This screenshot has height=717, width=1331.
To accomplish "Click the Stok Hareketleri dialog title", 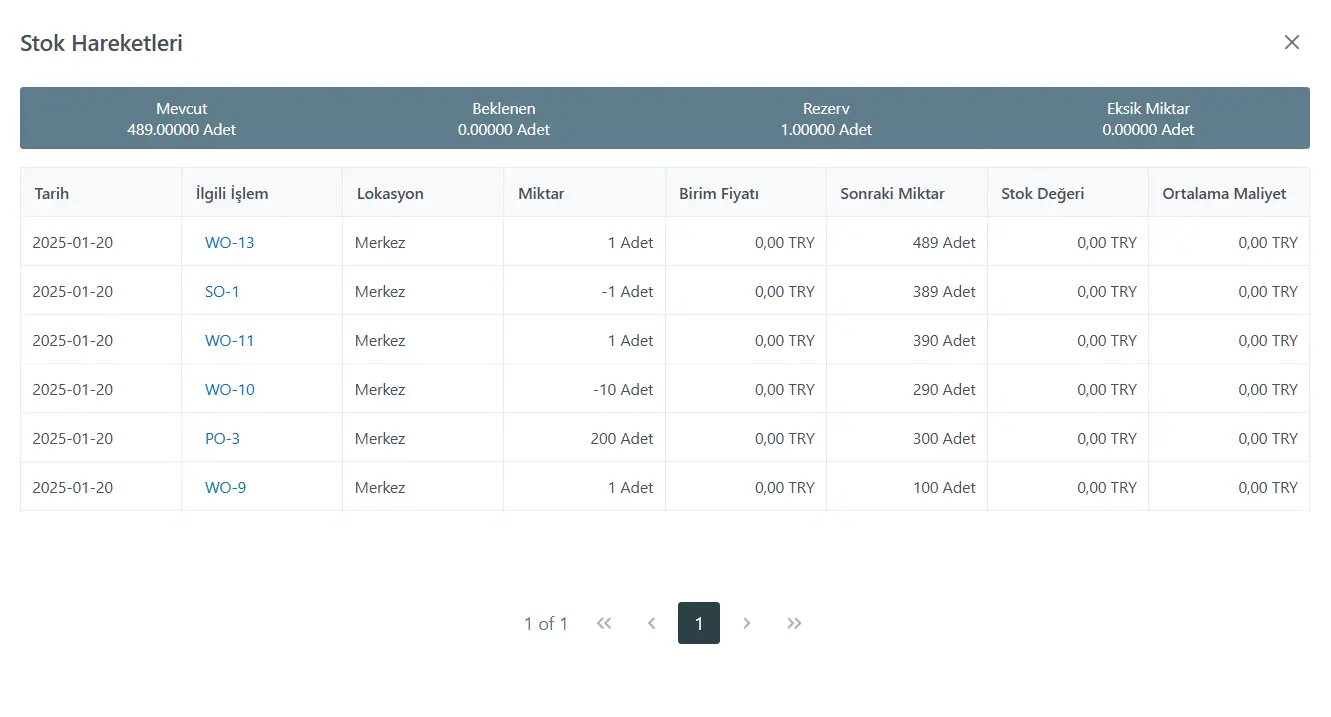I will (101, 43).
